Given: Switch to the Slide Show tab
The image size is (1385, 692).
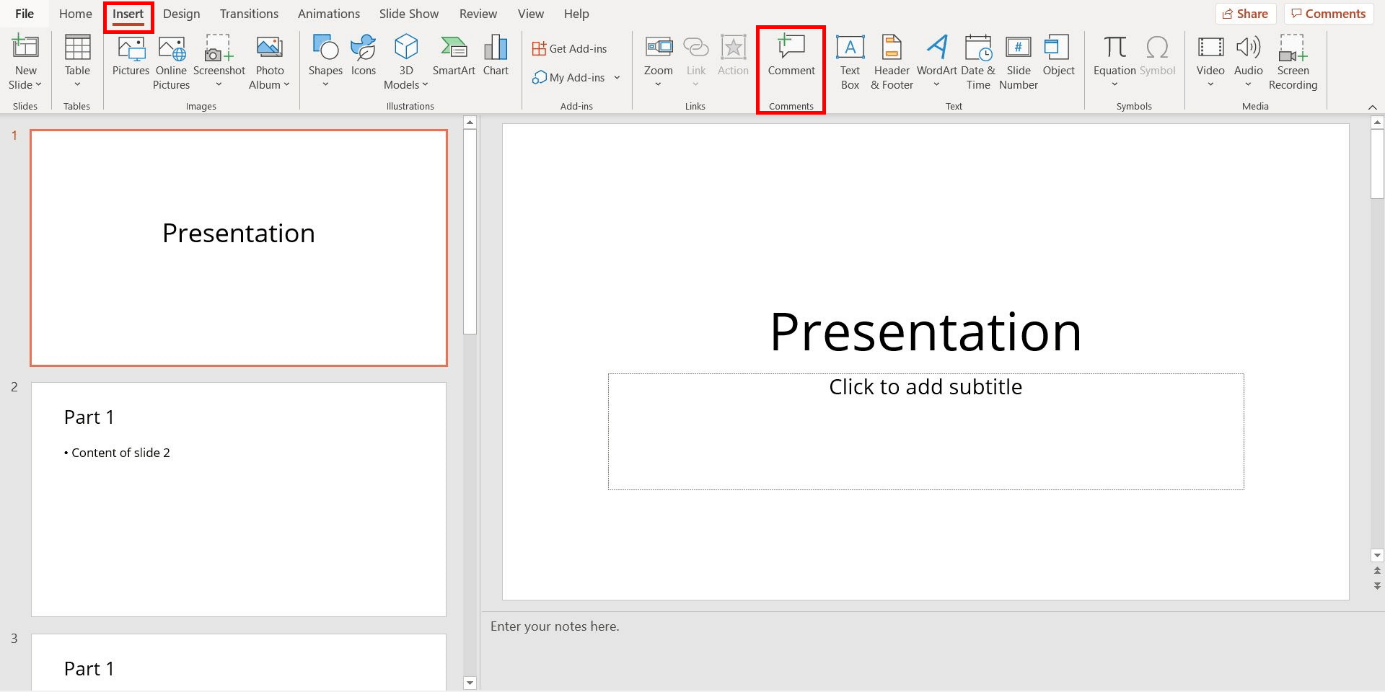Looking at the screenshot, I should click(409, 14).
